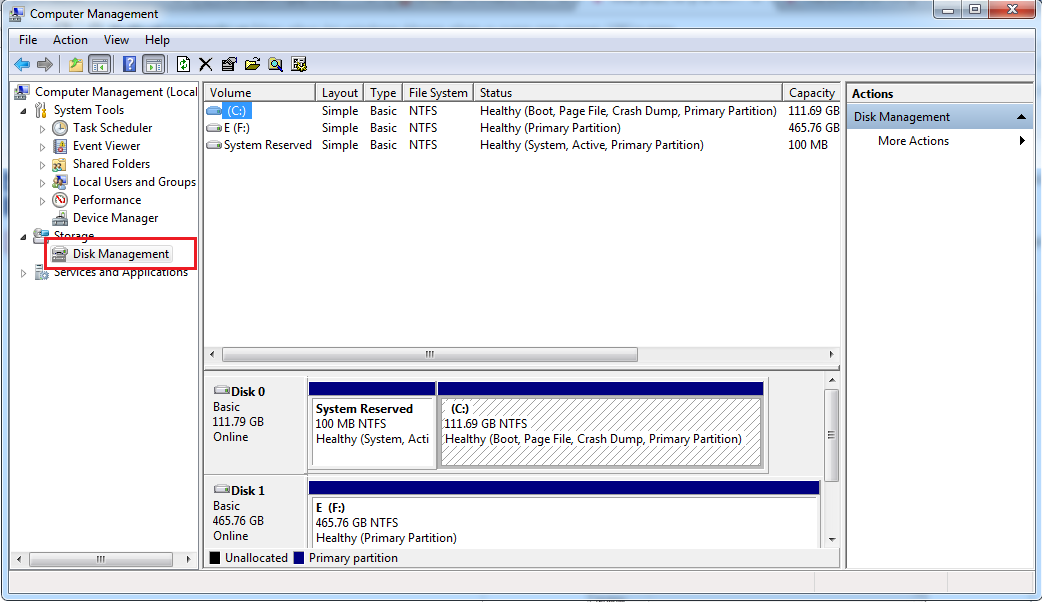Click the Help question mark toolbar icon

(x=129, y=65)
